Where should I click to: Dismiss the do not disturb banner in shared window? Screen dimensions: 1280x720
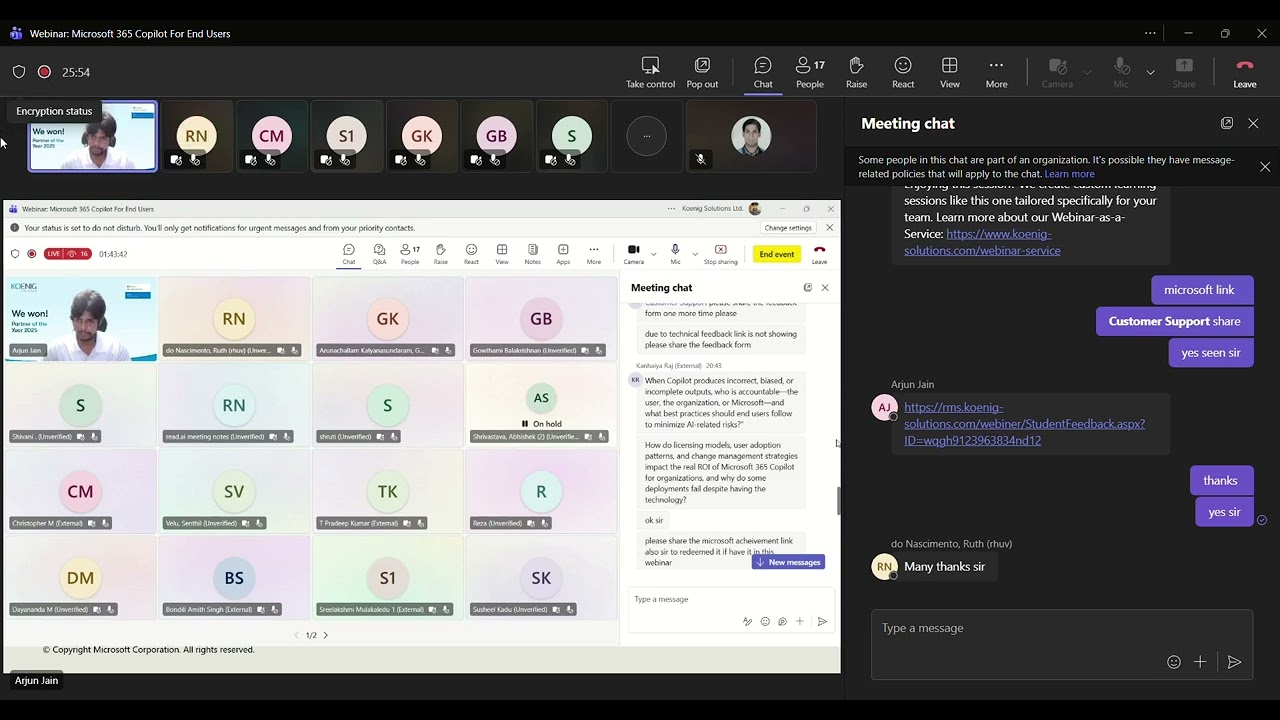pyautogui.click(x=829, y=228)
